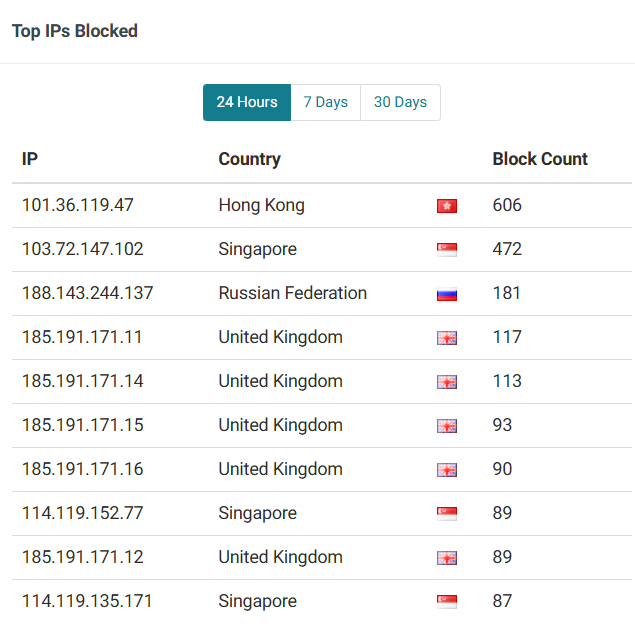Click the Hong Kong flag icon
The height and width of the screenshot is (634, 635).
point(447,206)
